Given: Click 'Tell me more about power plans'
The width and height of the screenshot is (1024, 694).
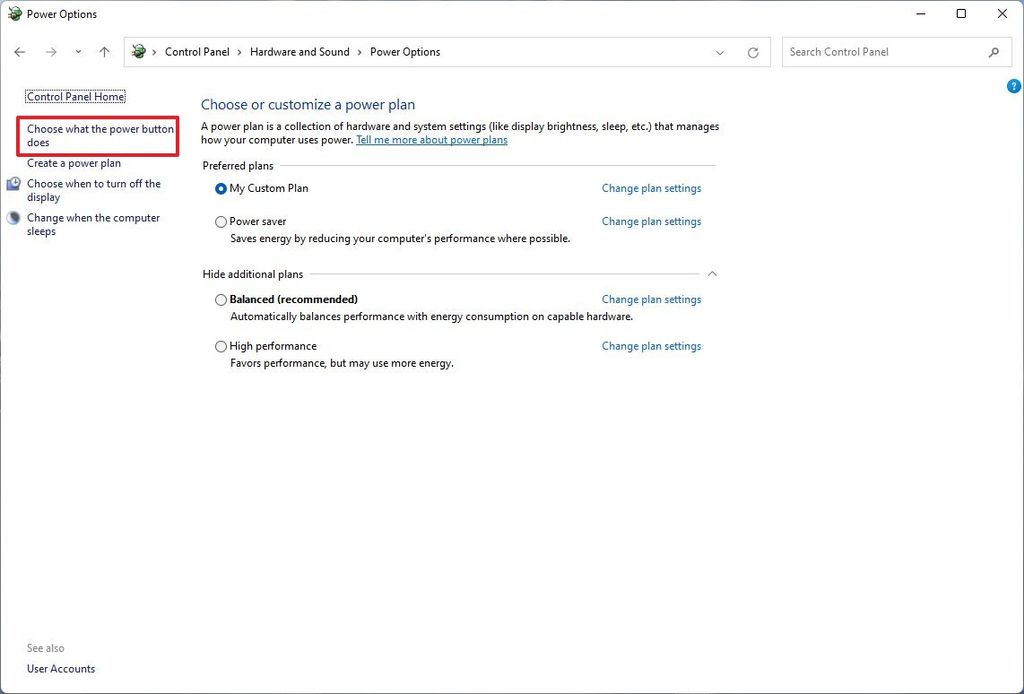Looking at the screenshot, I should 431,140.
